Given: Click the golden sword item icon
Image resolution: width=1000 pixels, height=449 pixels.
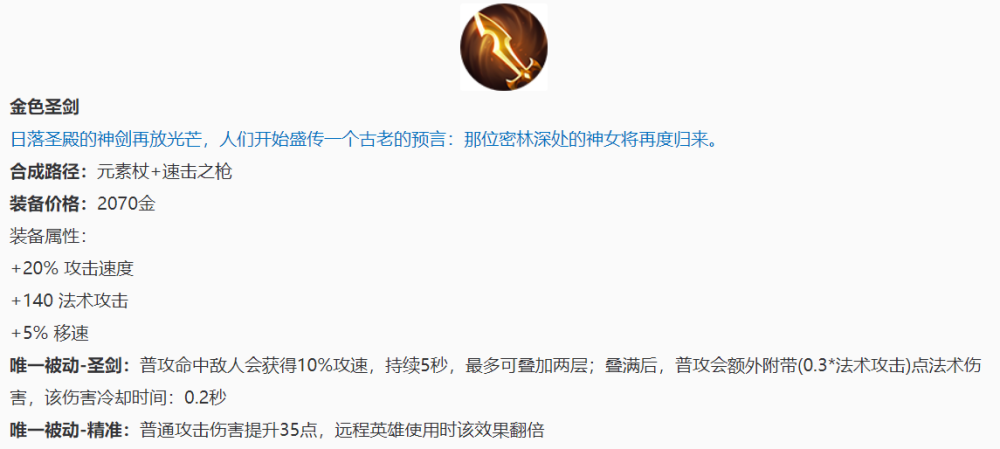Looking at the screenshot, I should [504, 47].
